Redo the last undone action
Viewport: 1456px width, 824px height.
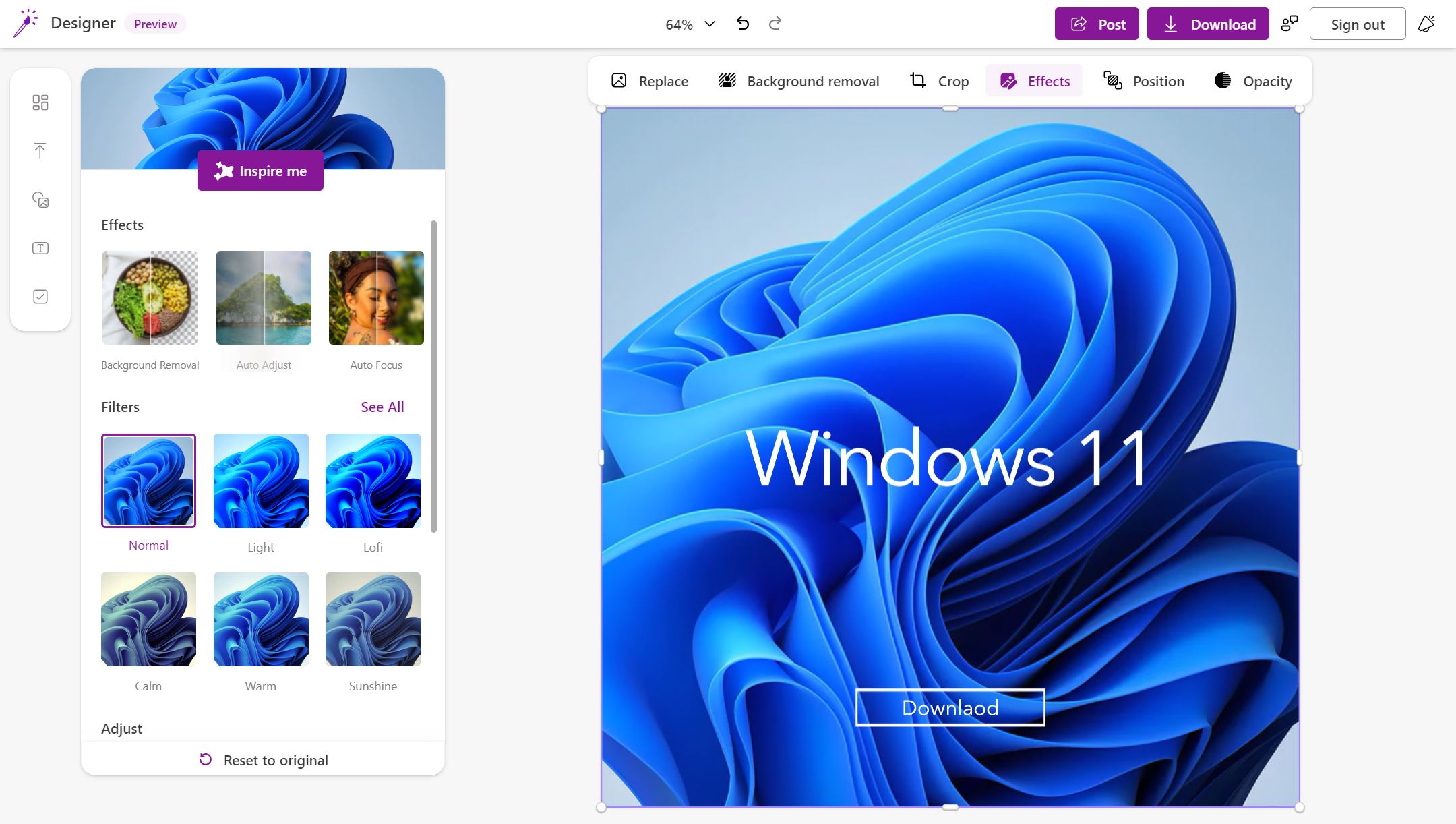click(775, 24)
